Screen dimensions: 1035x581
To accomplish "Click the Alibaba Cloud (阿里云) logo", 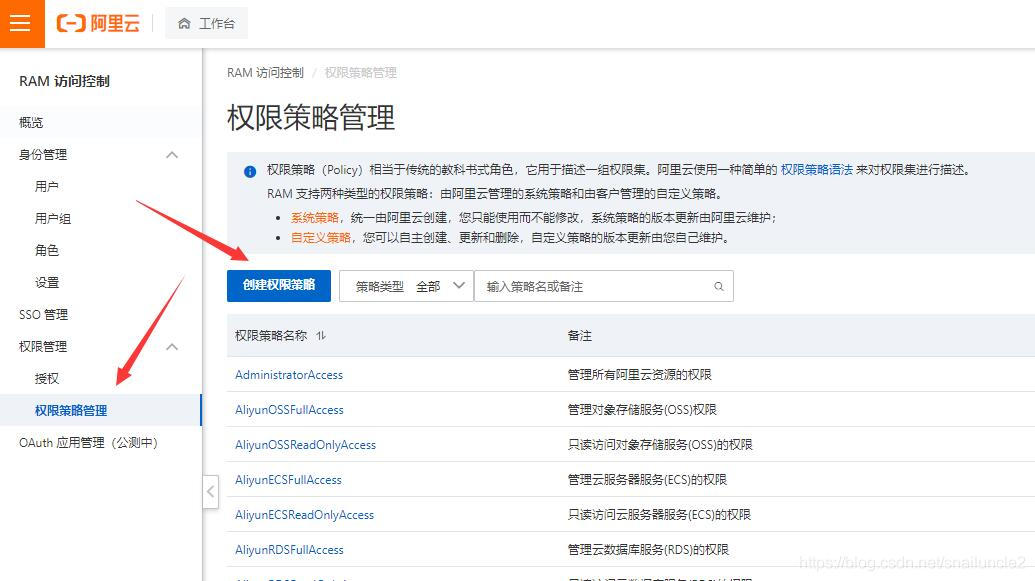I will (x=98, y=24).
